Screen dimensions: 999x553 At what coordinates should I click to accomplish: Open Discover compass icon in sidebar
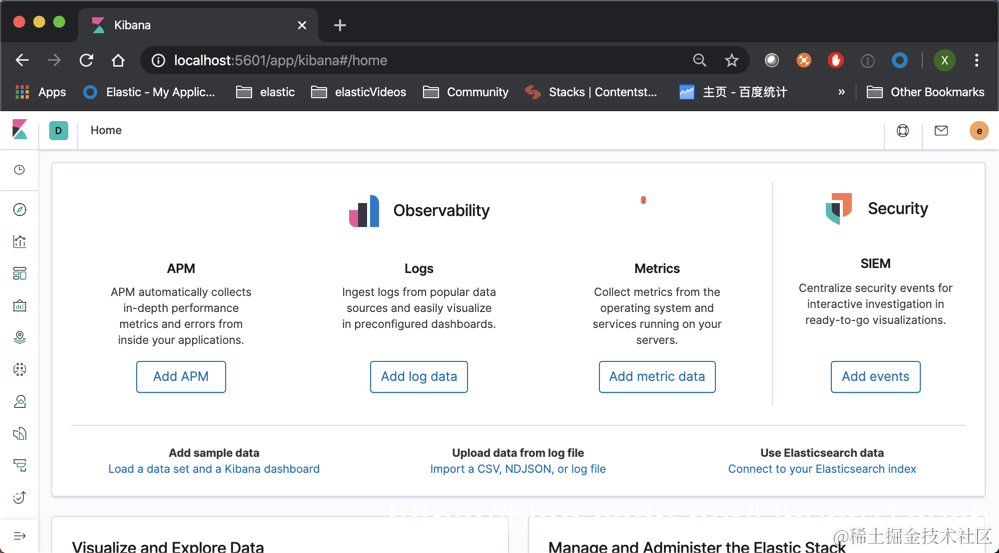point(20,210)
